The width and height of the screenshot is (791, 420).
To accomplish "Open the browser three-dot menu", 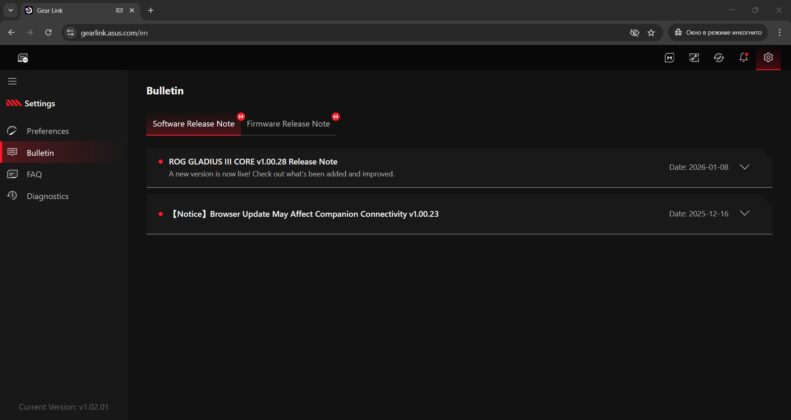I will (x=780, y=33).
